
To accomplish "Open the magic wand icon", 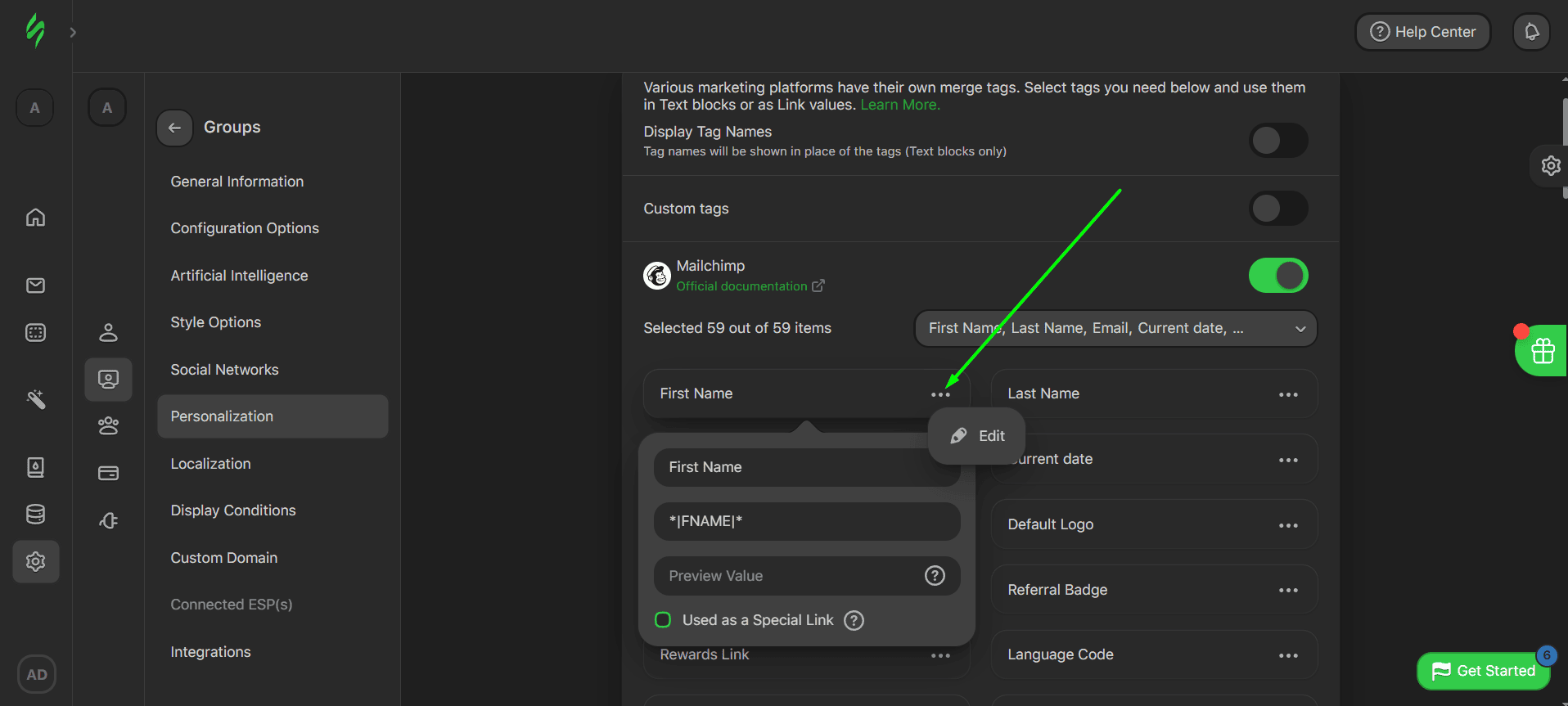I will (x=35, y=399).
